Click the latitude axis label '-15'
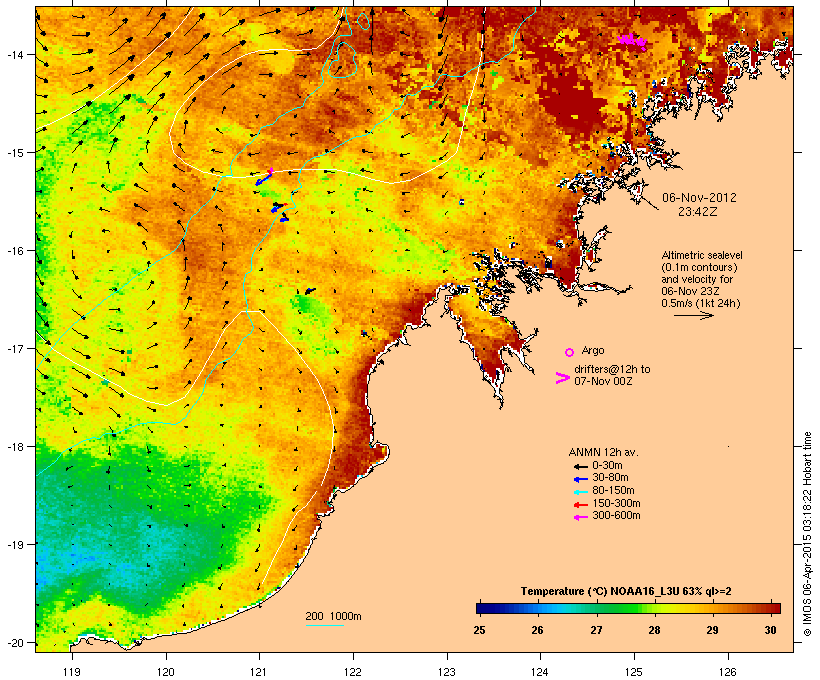The height and width of the screenshot is (680, 820). [14, 153]
